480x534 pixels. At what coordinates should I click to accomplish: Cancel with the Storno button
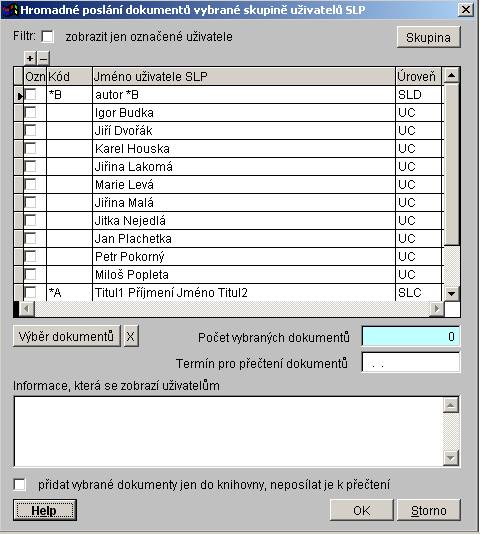(x=429, y=511)
